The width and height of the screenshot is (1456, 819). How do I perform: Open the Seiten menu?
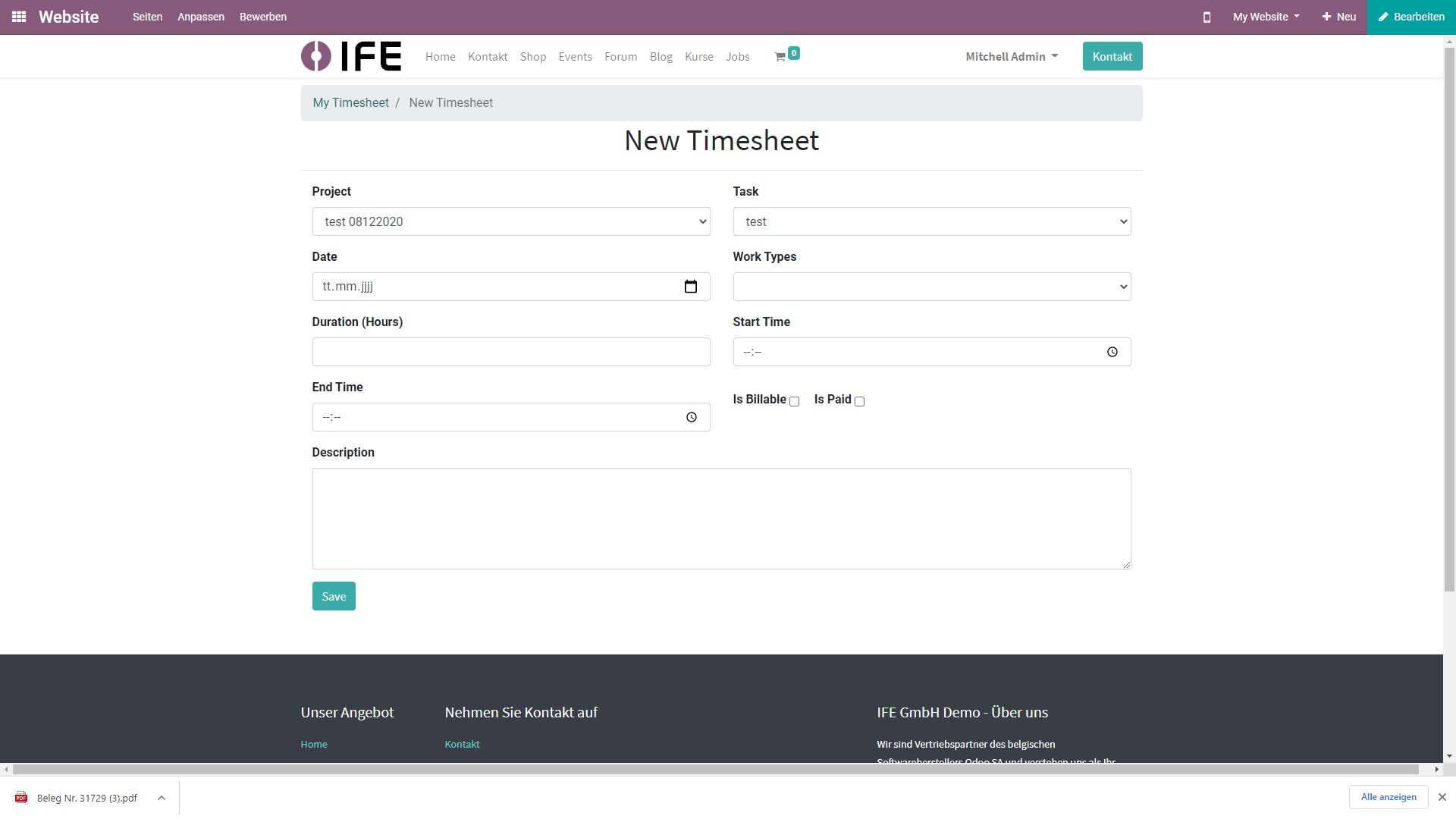(147, 17)
